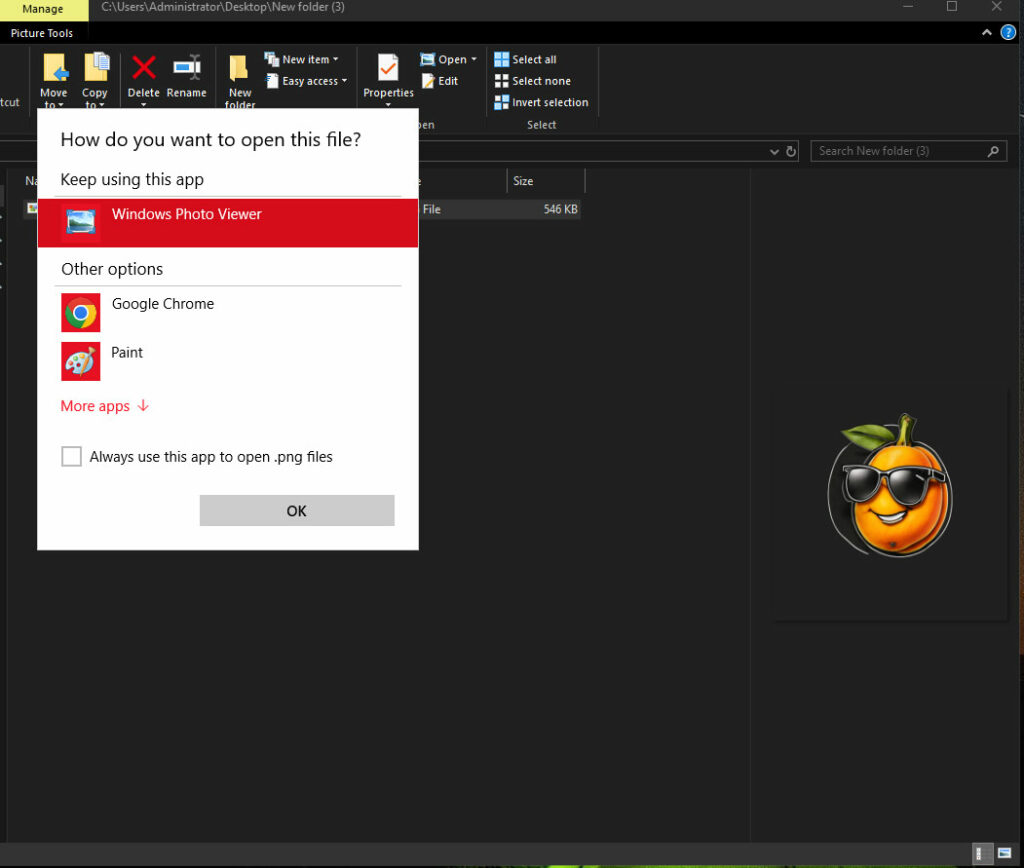Check Always use this app to open .png files
This screenshot has height=868, width=1024.
click(71, 456)
